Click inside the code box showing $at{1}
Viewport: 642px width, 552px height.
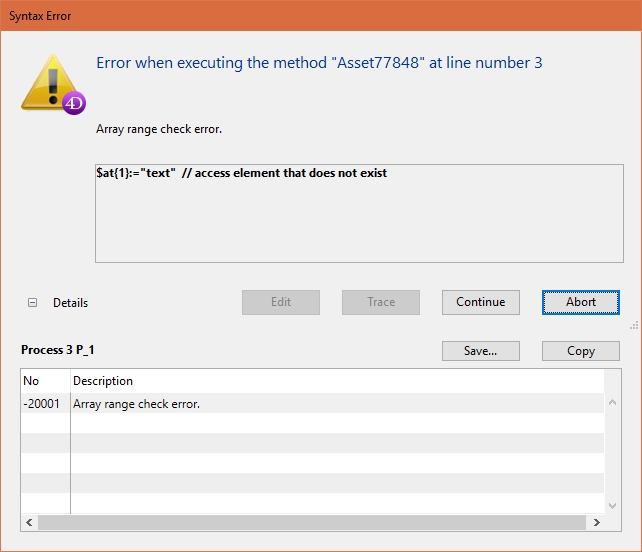pyautogui.click(x=358, y=213)
